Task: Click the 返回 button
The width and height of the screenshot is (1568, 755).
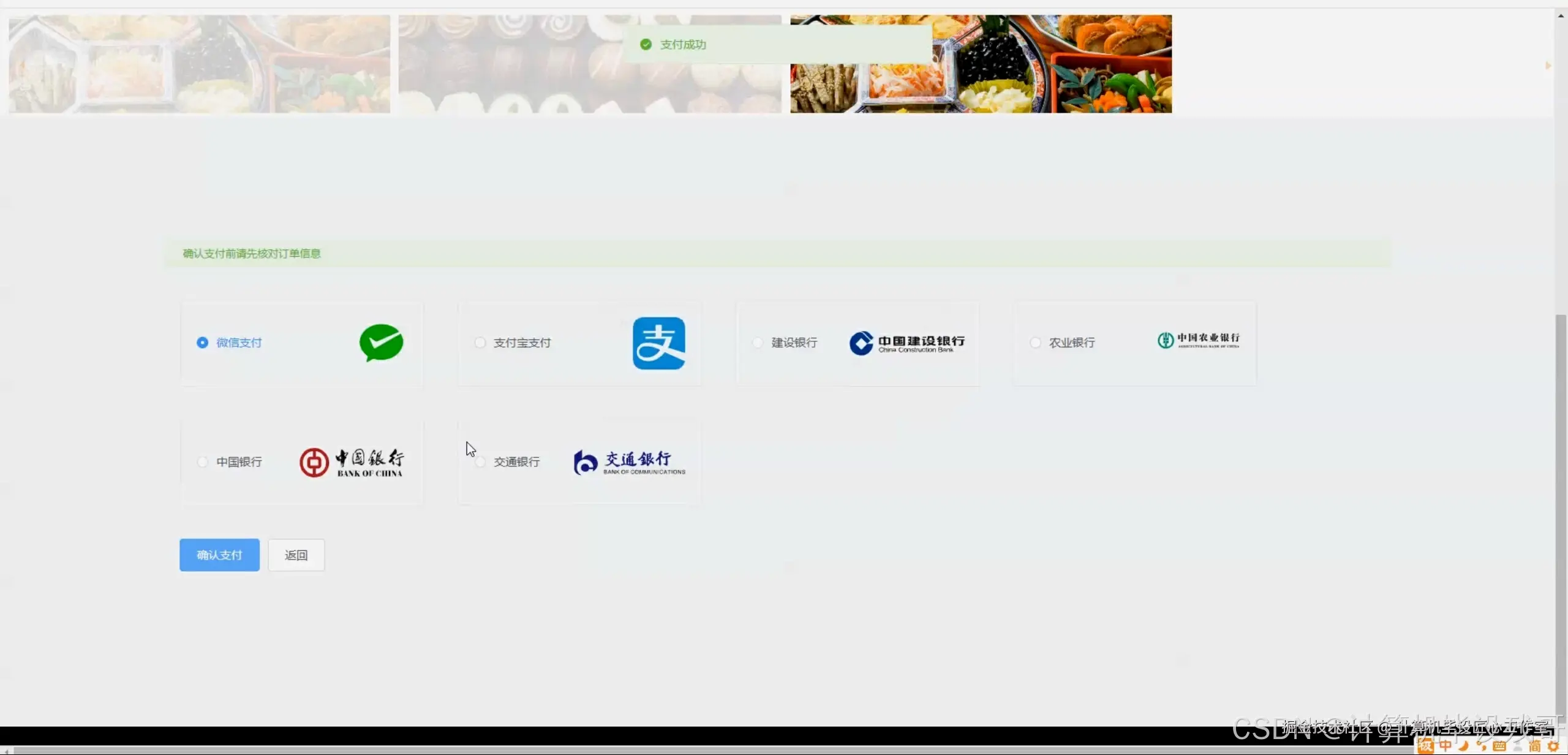Action: 296,554
